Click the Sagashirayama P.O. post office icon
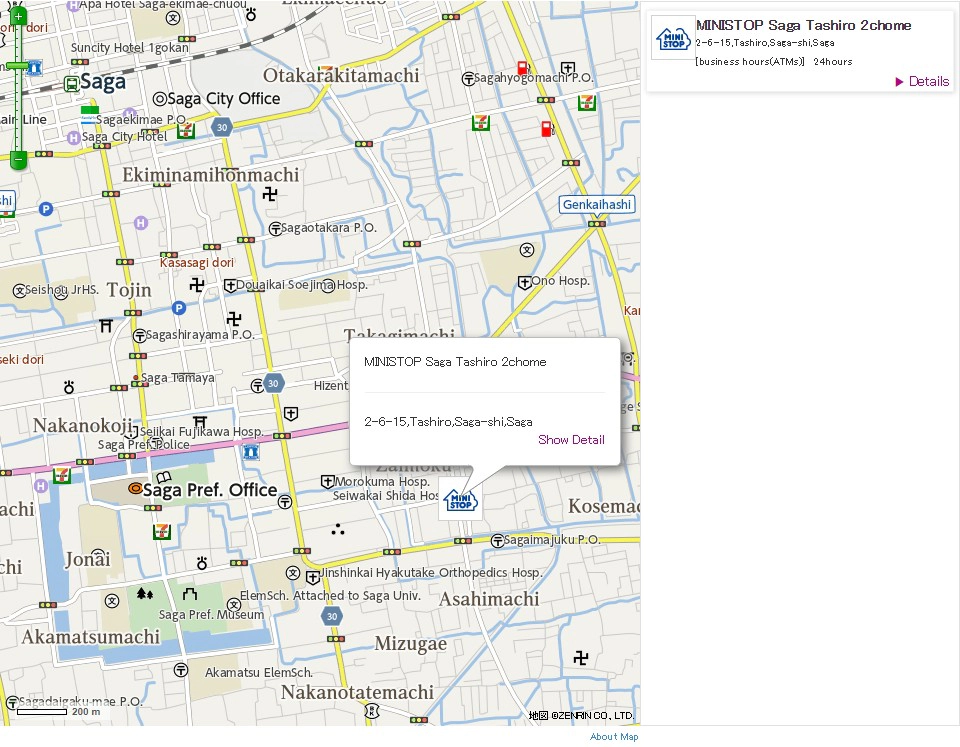This screenshot has height=747, width=960. [139, 336]
